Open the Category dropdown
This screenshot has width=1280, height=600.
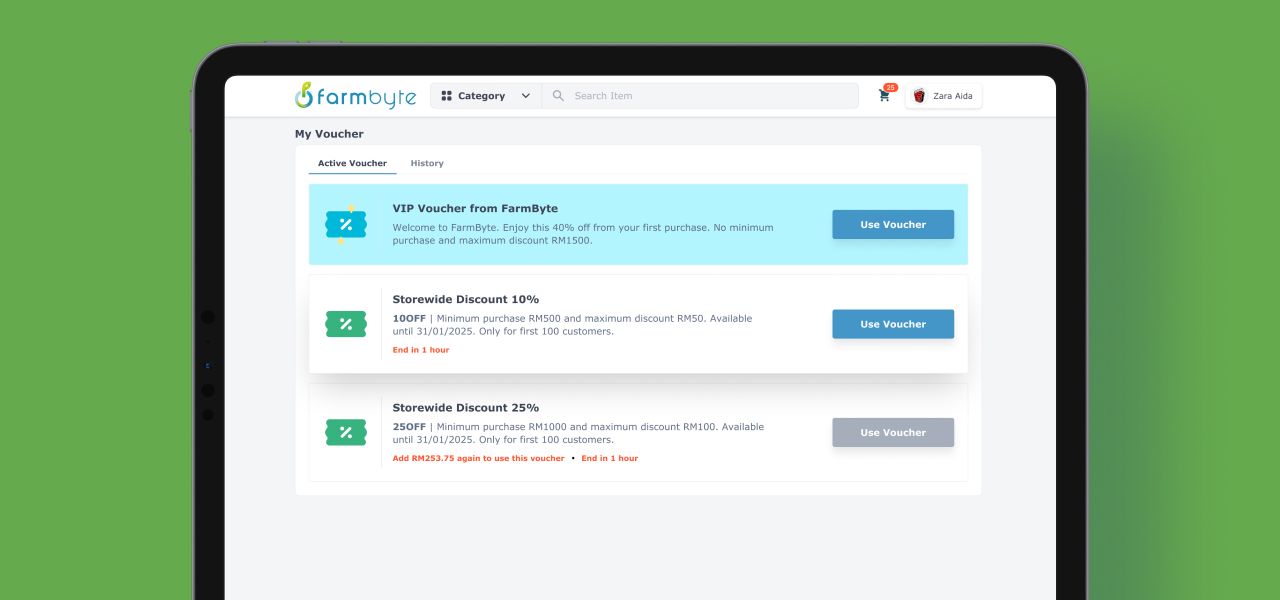pos(480,95)
